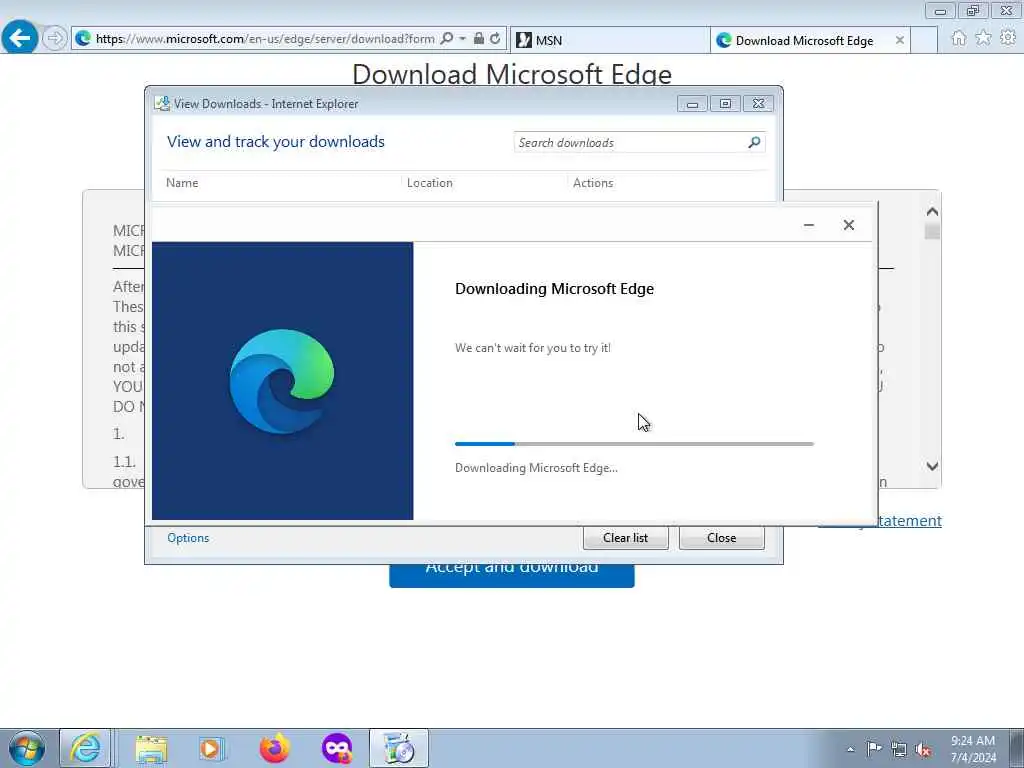Open File Explorer from the taskbar

tap(152, 748)
